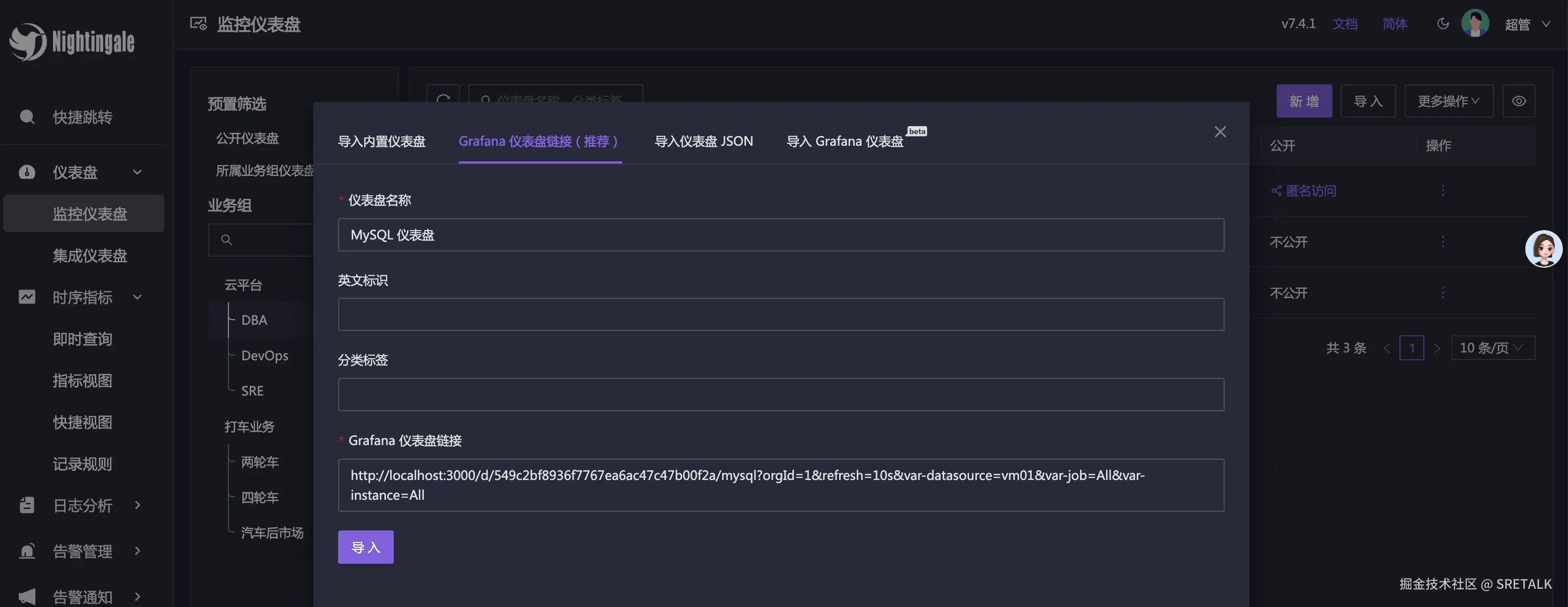The width and height of the screenshot is (1568, 607).
Task: Click the 仪表盘名称 input field
Action: point(781,235)
